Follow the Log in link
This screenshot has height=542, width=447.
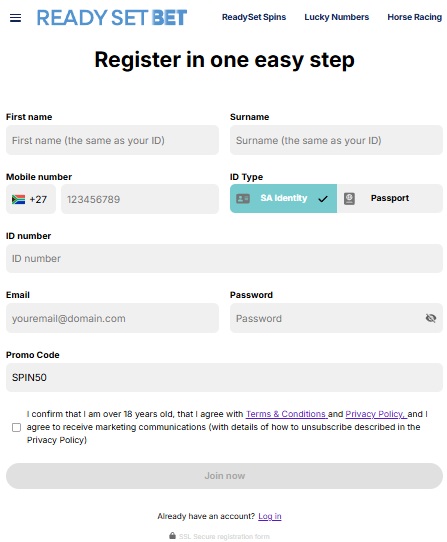270,516
